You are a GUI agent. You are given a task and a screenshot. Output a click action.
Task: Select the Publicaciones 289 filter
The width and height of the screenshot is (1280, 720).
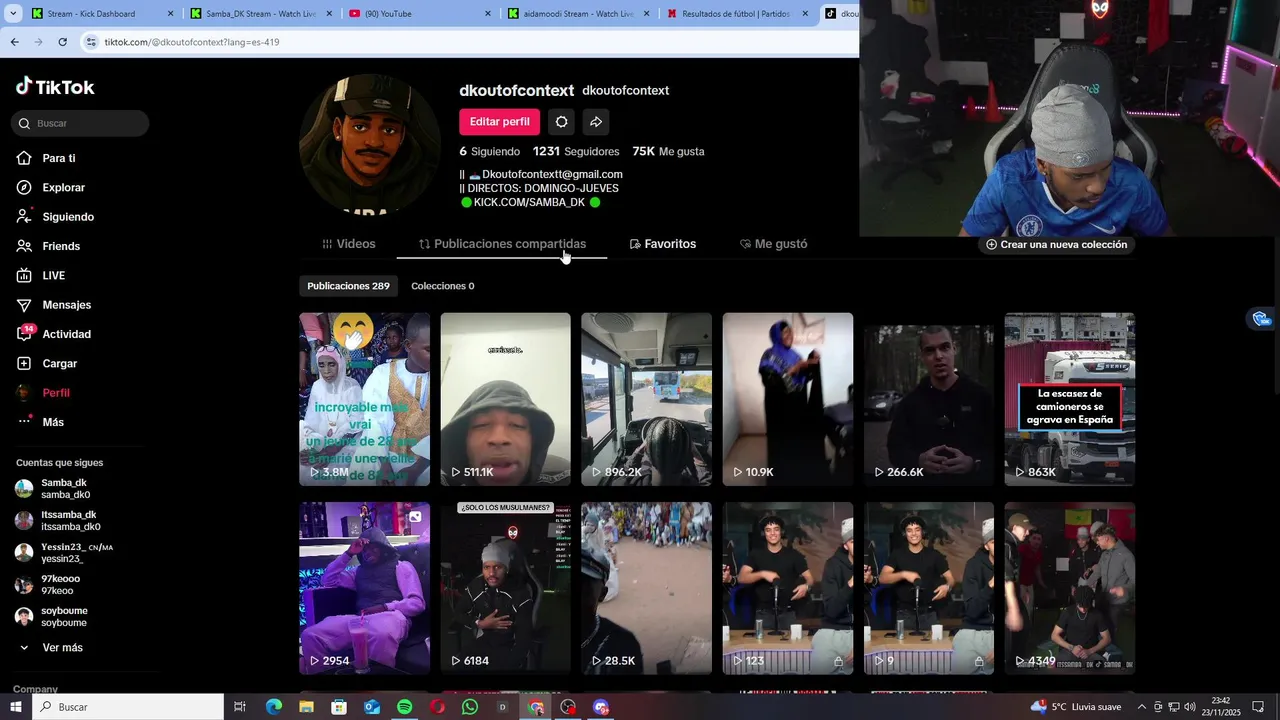[348, 286]
